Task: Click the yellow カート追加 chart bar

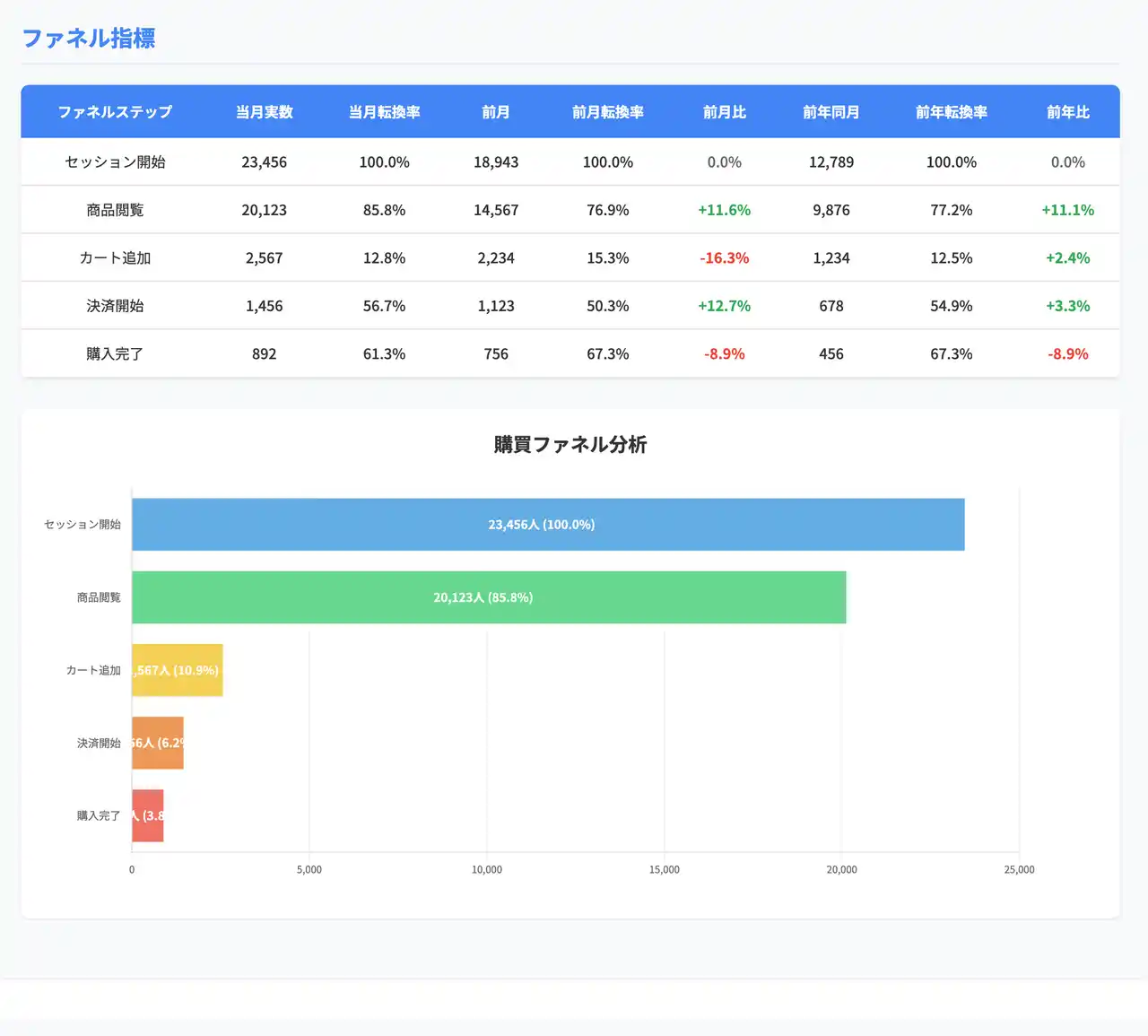Action: [x=178, y=670]
